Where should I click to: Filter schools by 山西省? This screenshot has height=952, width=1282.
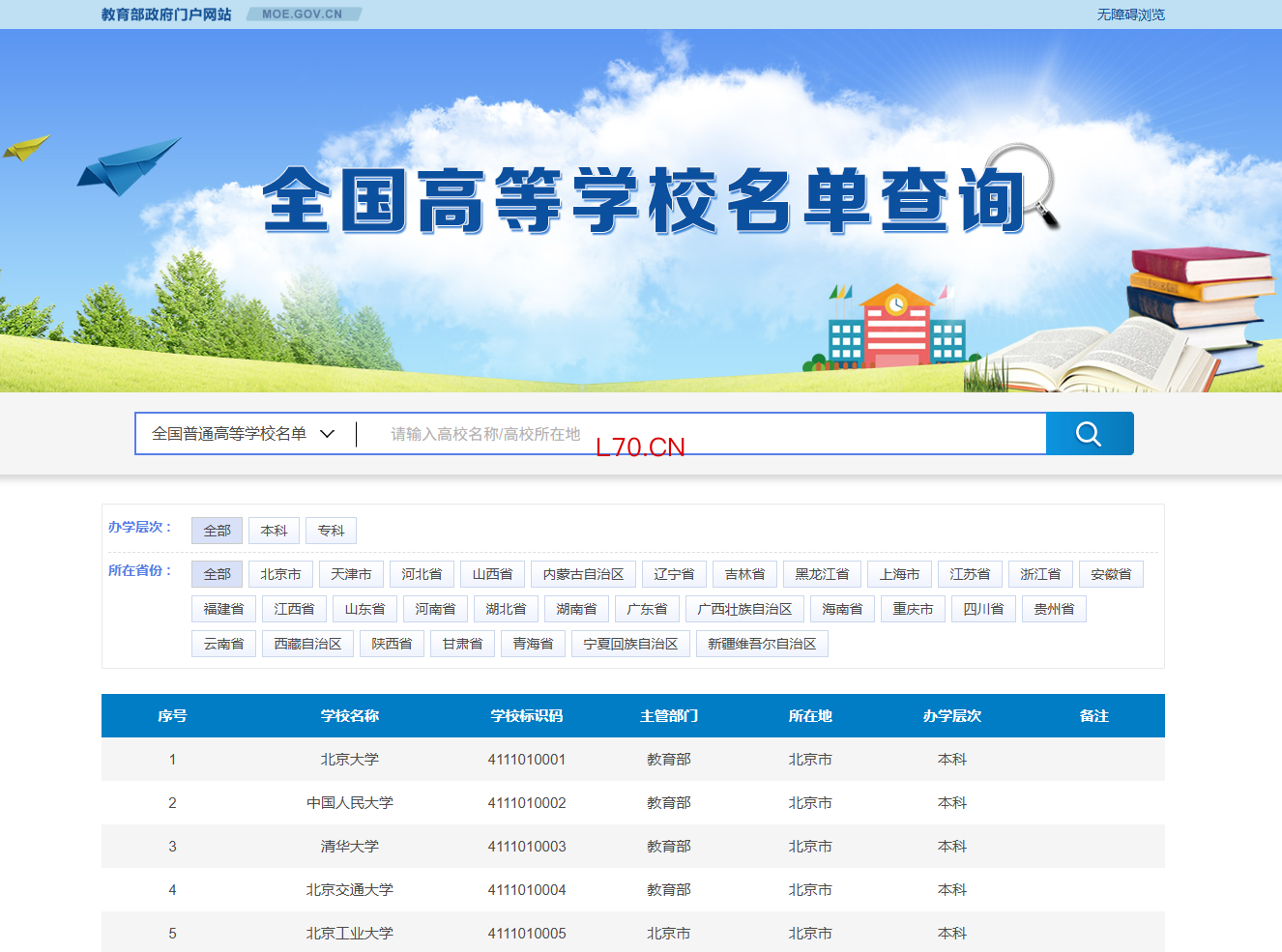pyautogui.click(x=492, y=574)
